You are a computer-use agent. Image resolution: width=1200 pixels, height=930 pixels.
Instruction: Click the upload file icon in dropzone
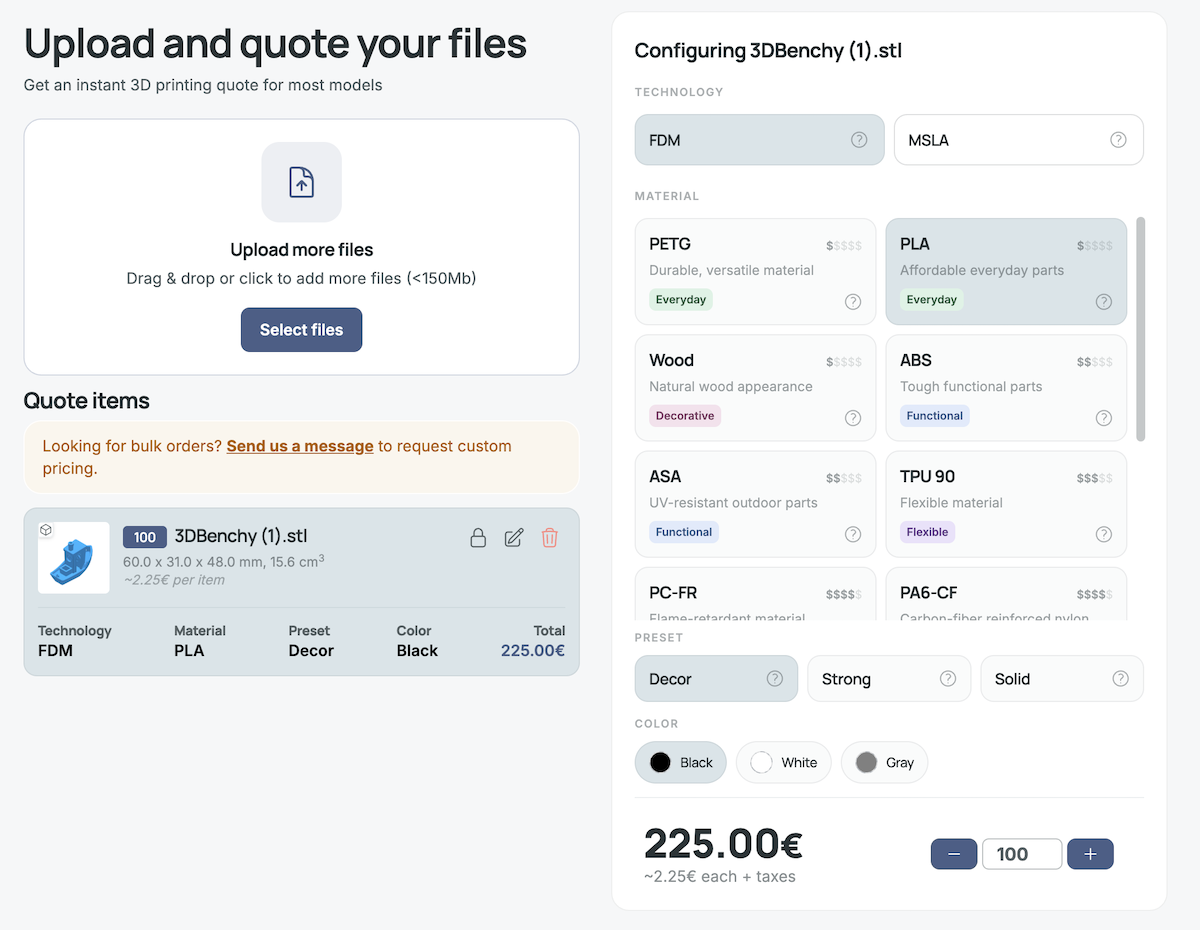[302, 182]
